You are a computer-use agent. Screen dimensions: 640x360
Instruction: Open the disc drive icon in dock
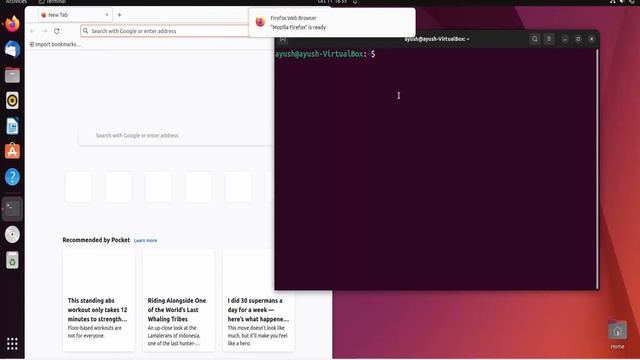pyautogui.click(x=12, y=235)
